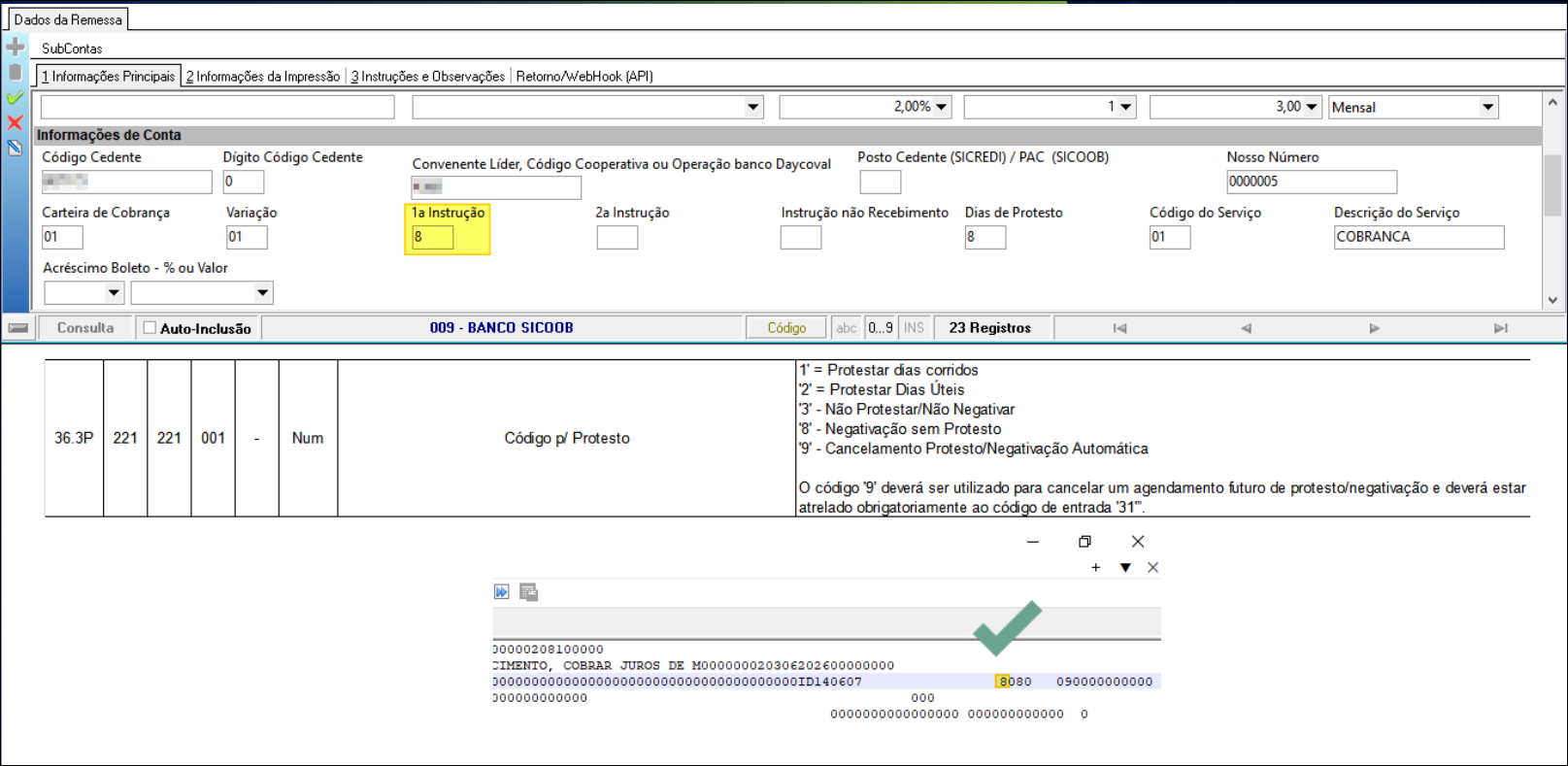
Task: Open the Retorno/WebHook (API) tab
Action: pyautogui.click(x=584, y=76)
